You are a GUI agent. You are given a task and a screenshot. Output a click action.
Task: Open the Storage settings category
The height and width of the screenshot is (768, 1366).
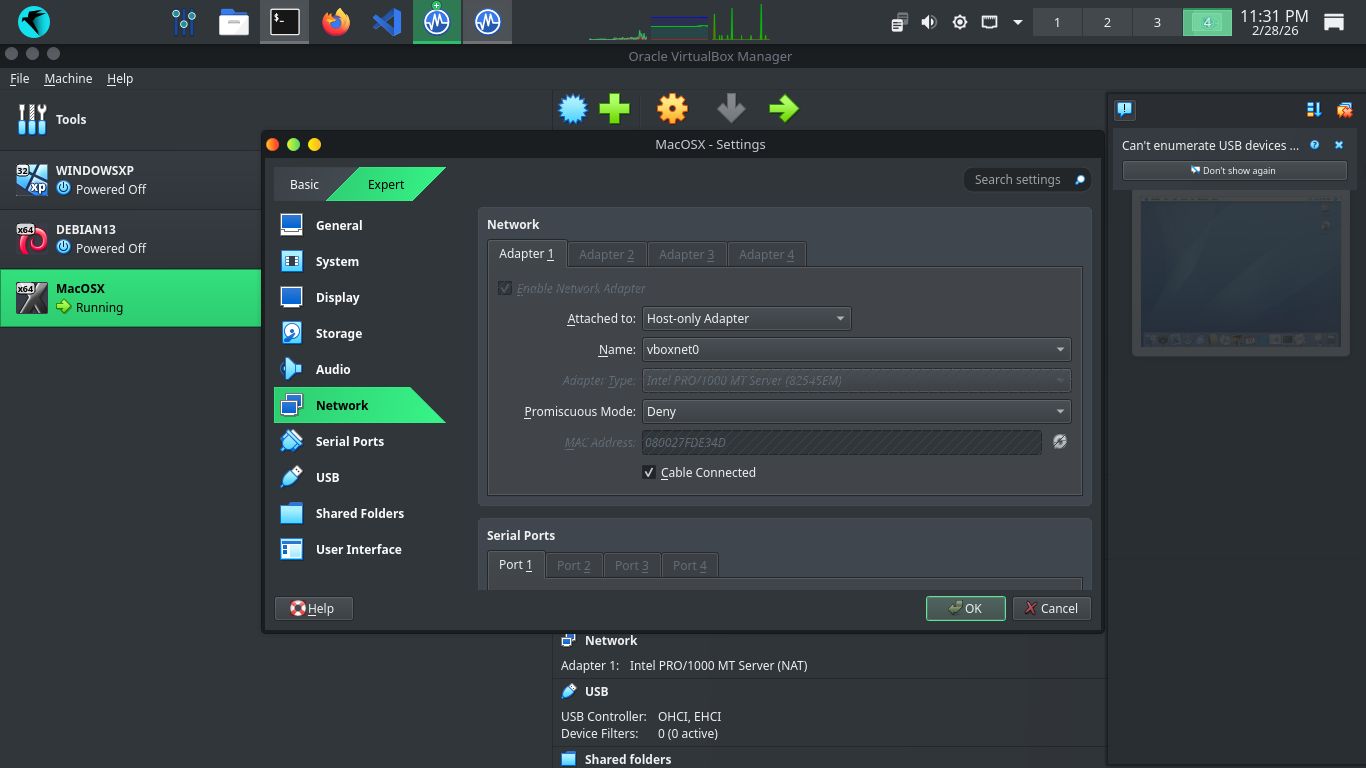coord(339,333)
